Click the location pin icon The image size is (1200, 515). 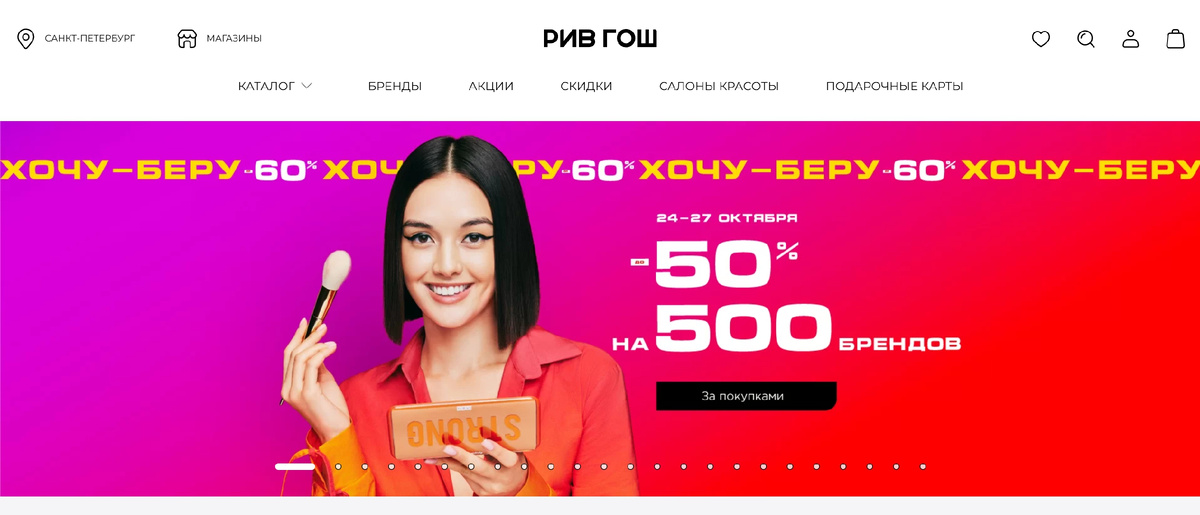point(26,39)
